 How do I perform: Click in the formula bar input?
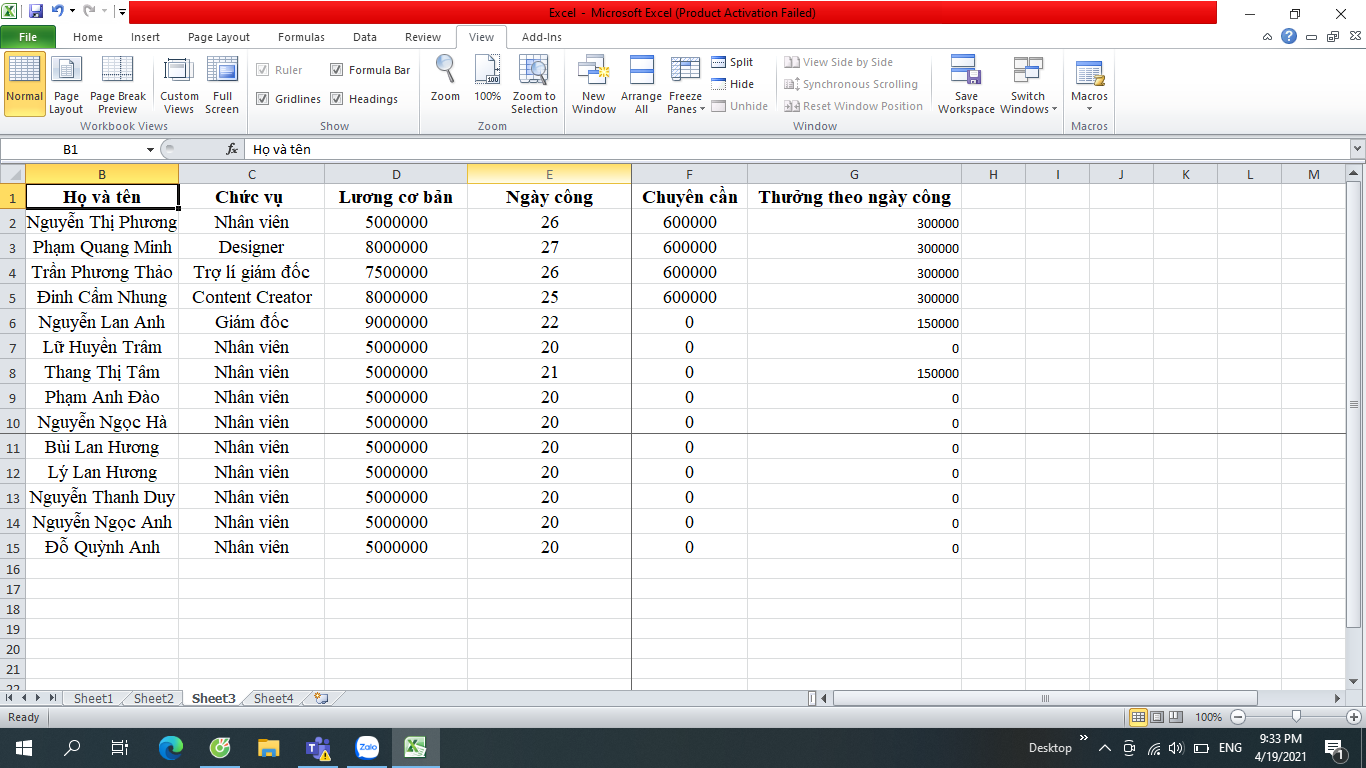click(x=797, y=149)
